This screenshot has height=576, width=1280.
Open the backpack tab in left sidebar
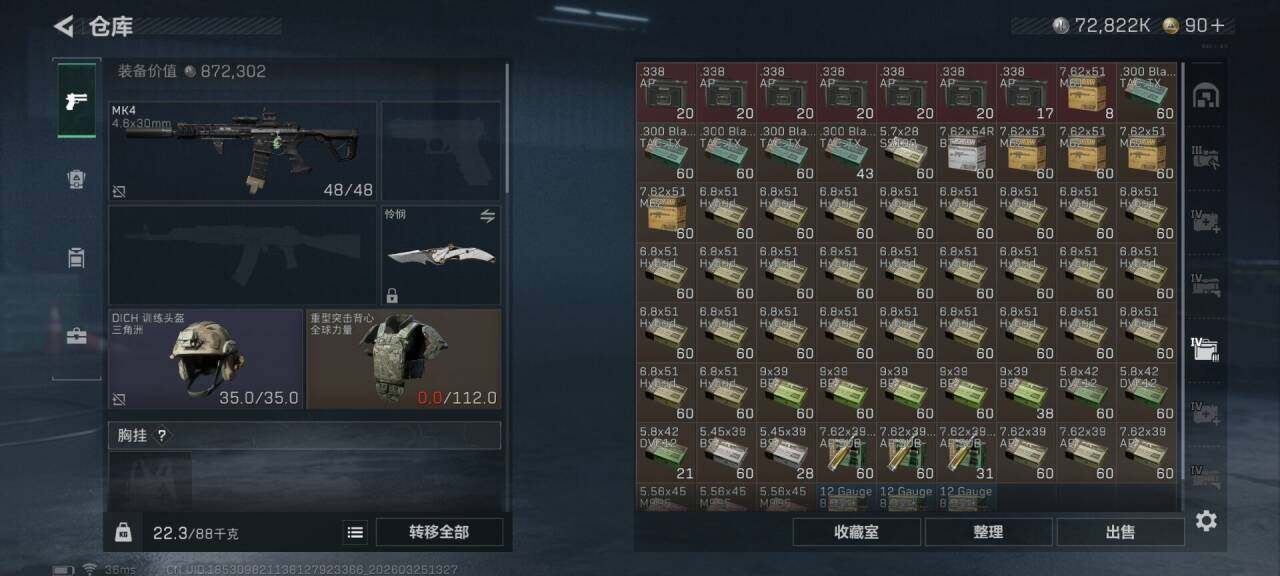(x=77, y=178)
